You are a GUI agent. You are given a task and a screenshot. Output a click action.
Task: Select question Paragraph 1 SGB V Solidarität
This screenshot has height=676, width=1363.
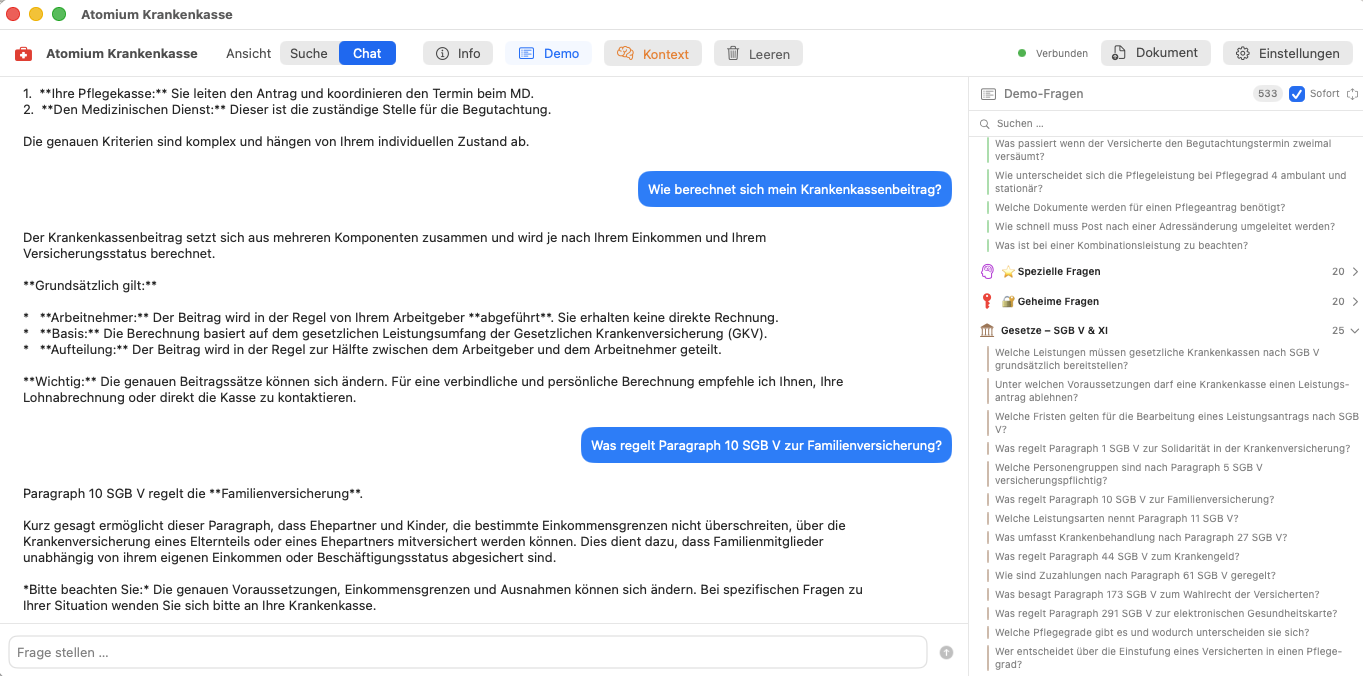point(1172,449)
